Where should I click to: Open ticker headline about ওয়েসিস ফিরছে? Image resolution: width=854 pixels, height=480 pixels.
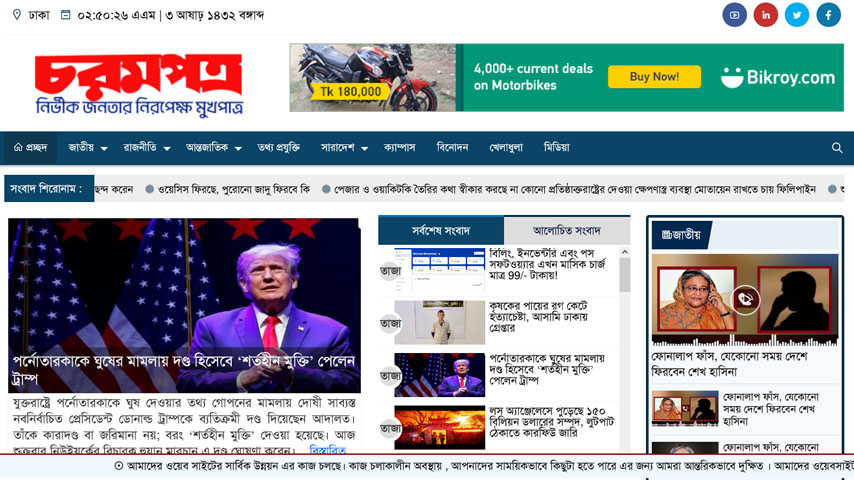(234, 189)
